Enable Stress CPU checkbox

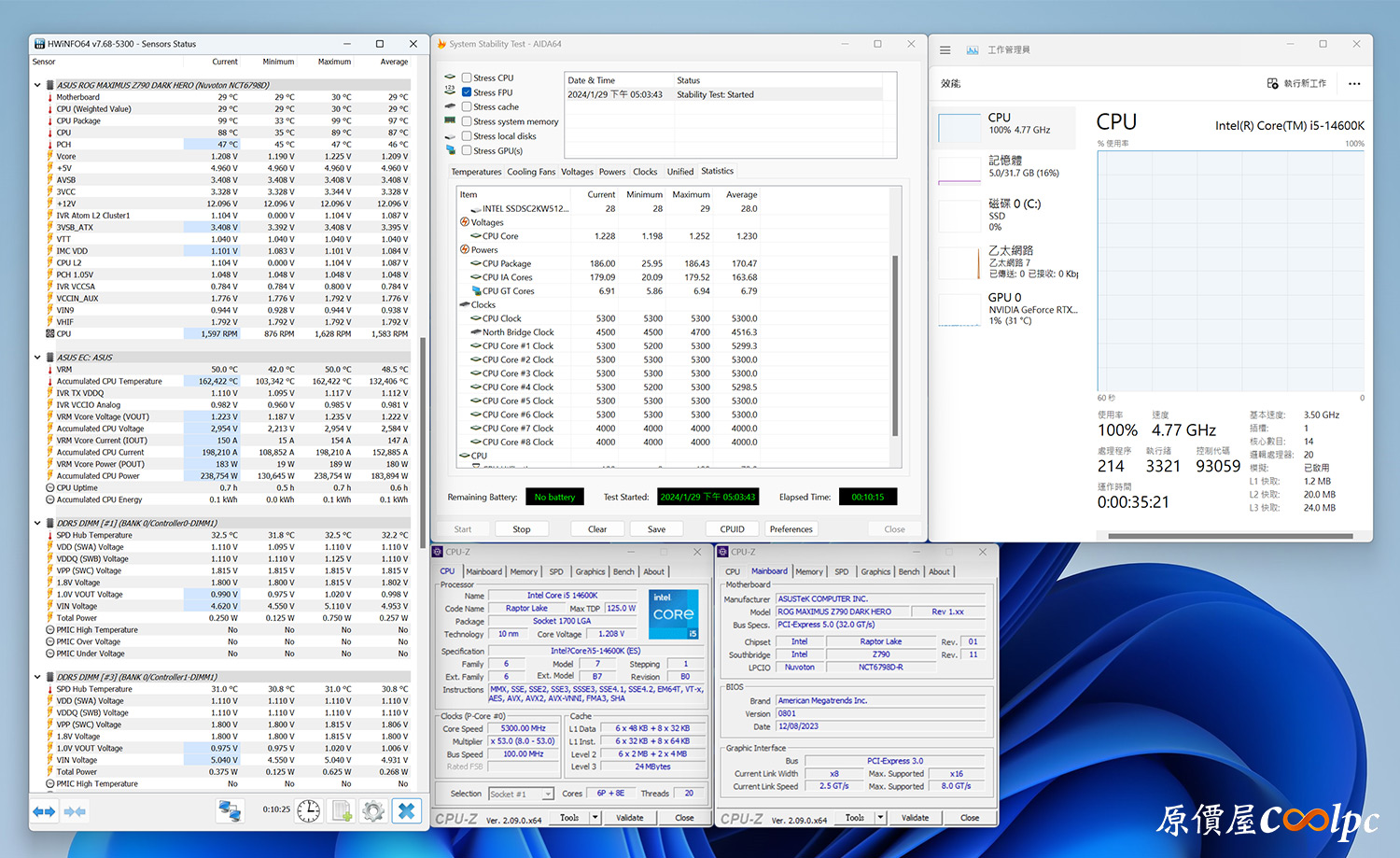(x=467, y=77)
